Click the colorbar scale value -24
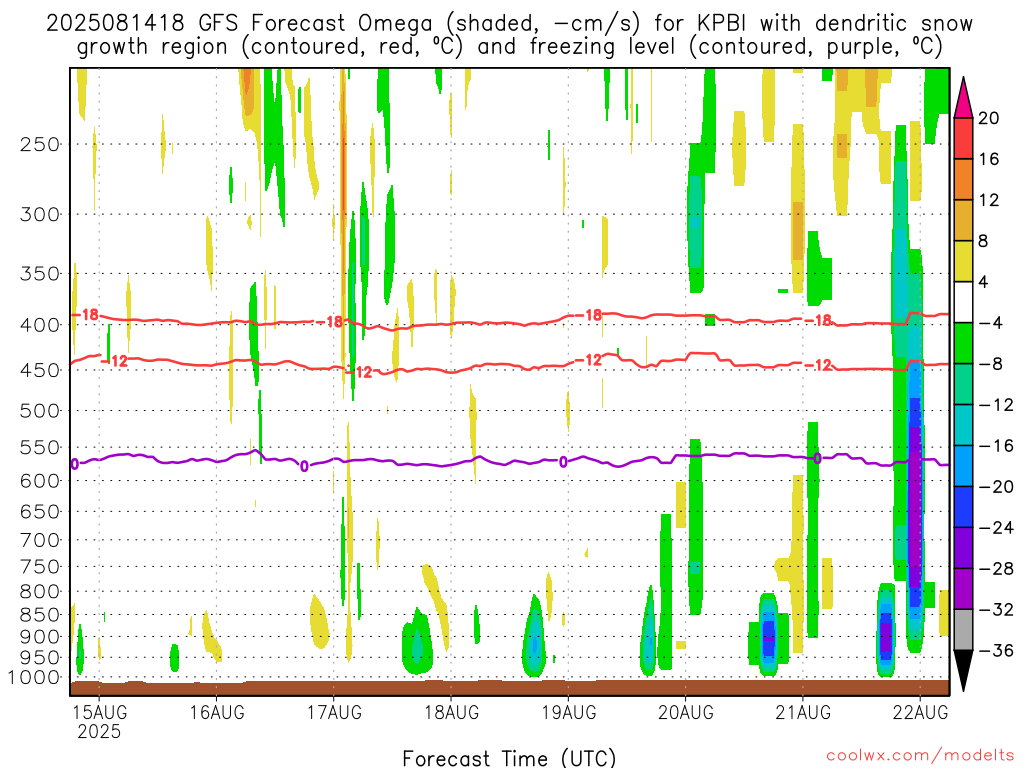1024x768 pixels. pyautogui.click(x=996, y=528)
